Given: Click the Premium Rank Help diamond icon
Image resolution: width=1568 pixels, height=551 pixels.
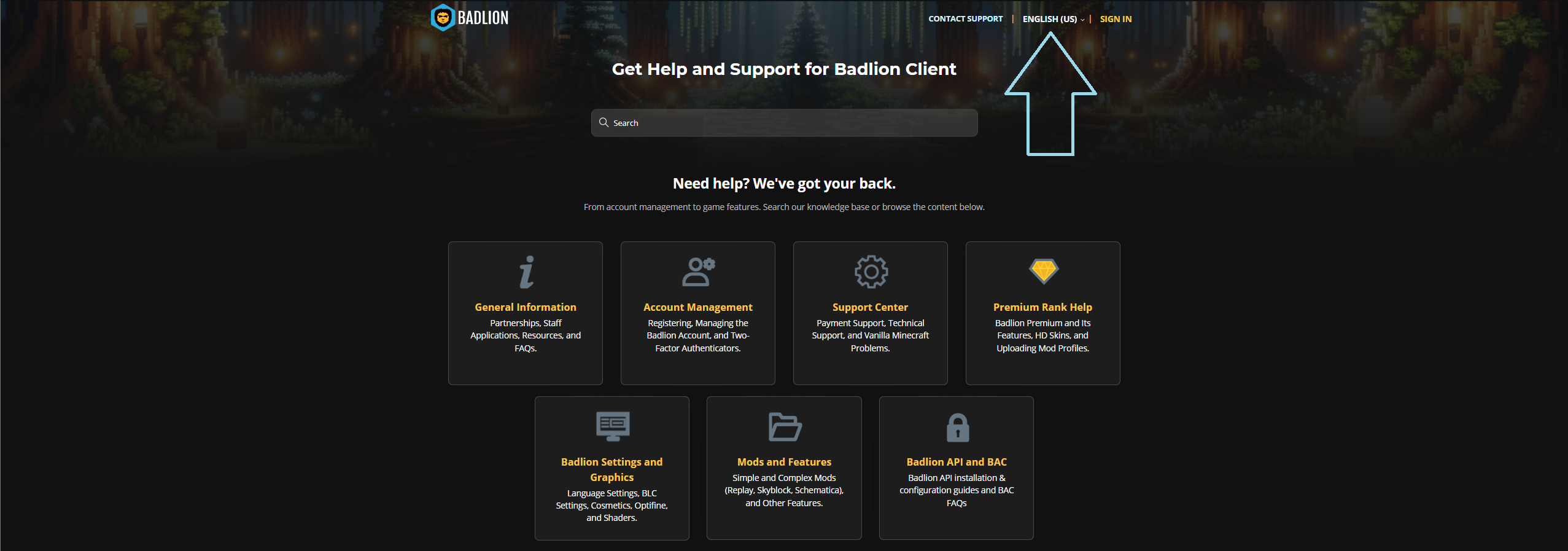Looking at the screenshot, I should [1044, 271].
